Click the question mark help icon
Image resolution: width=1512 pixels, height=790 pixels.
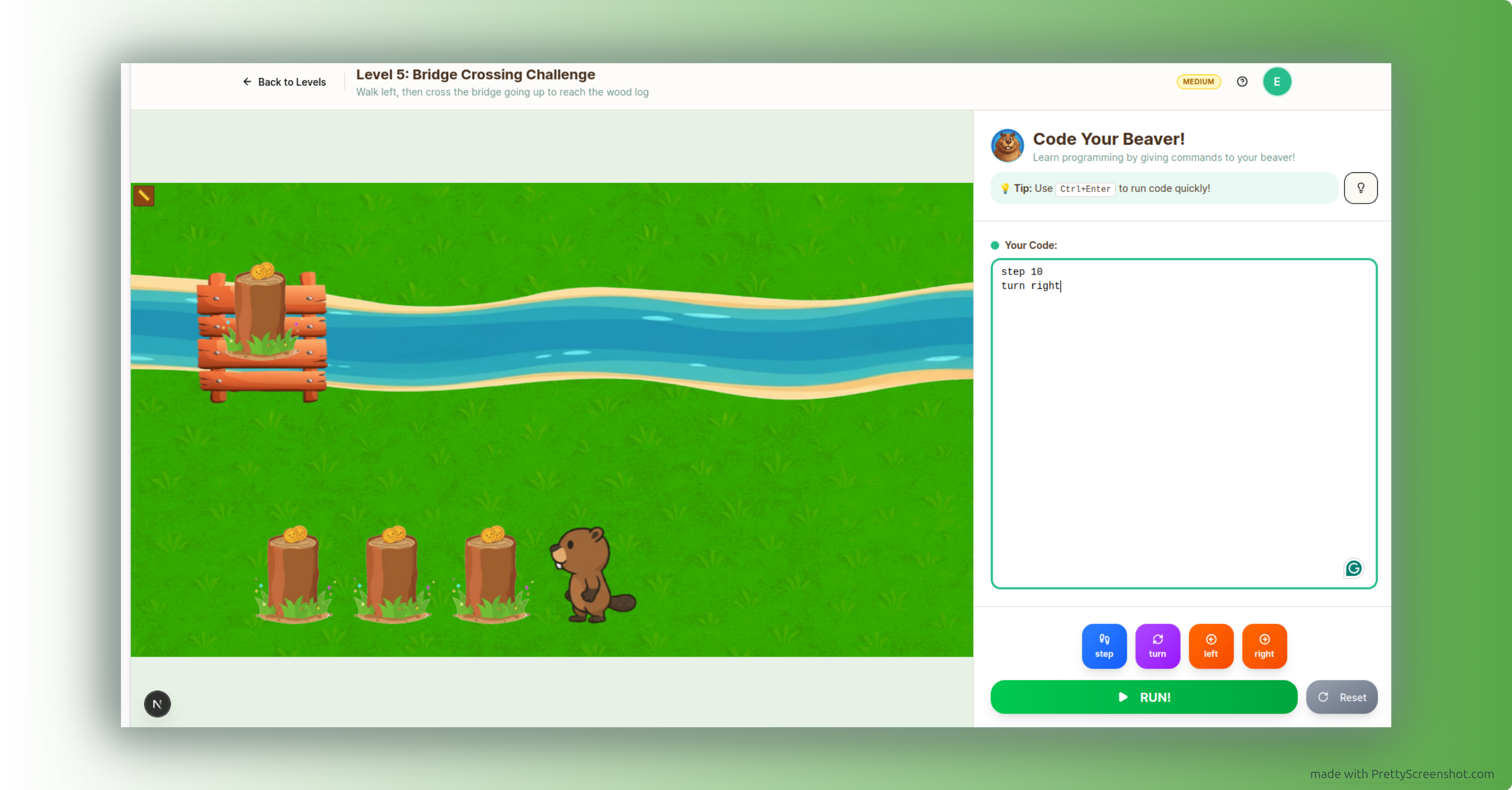coord(1242,81)
